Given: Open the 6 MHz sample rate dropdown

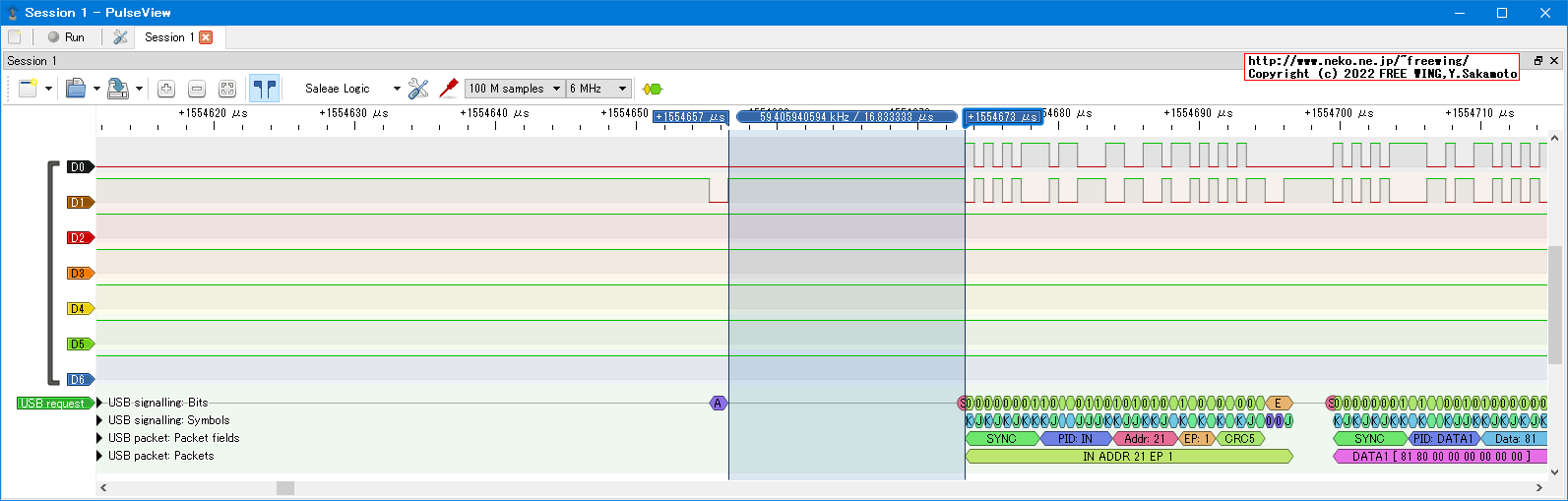Looking at the screenshot, I should click(597, 89).
